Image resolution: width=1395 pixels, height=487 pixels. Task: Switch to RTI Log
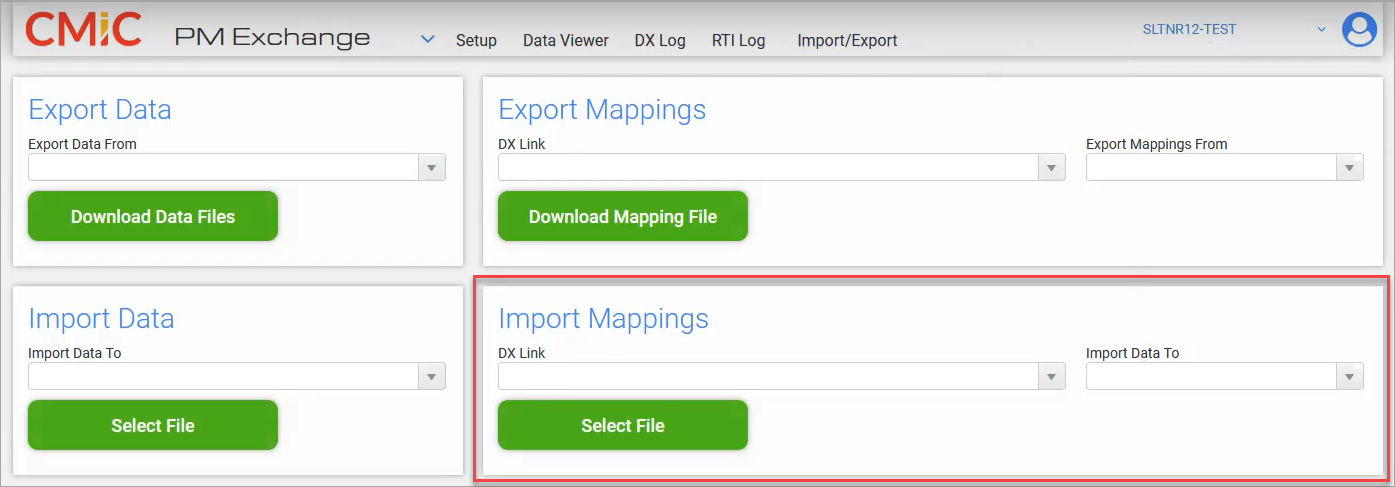point(738,41)
